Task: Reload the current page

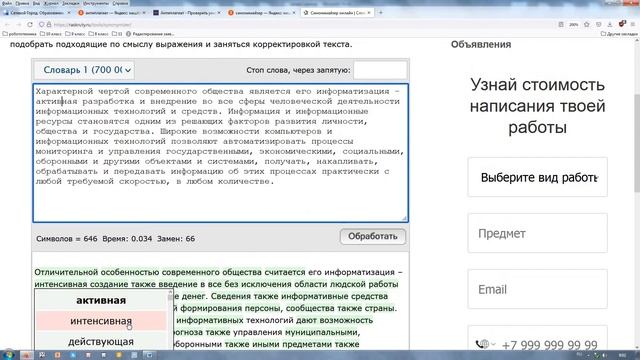Action: click(x=30, y=24)
